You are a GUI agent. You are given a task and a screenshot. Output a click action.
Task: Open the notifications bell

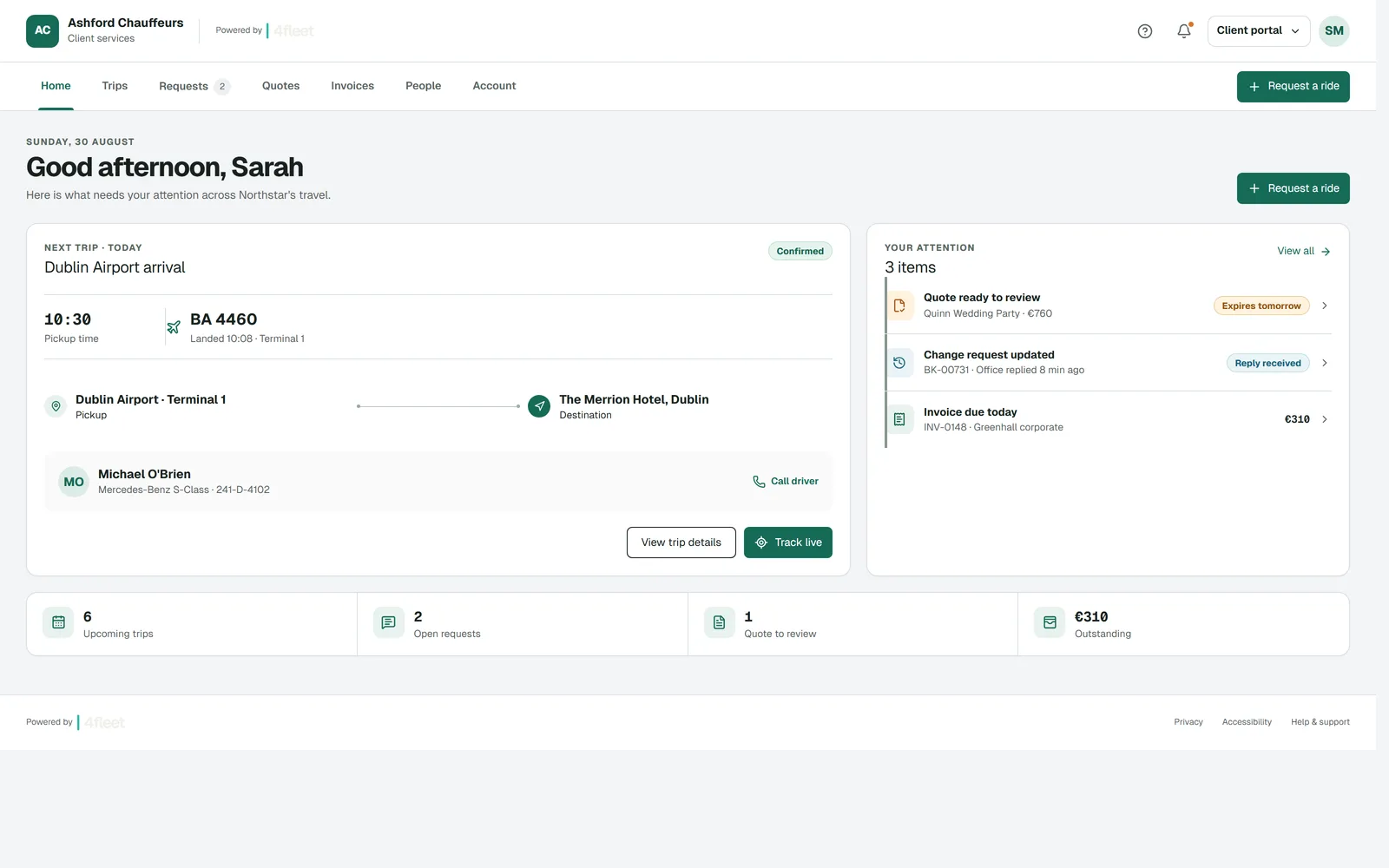(x=1184, y=31)
